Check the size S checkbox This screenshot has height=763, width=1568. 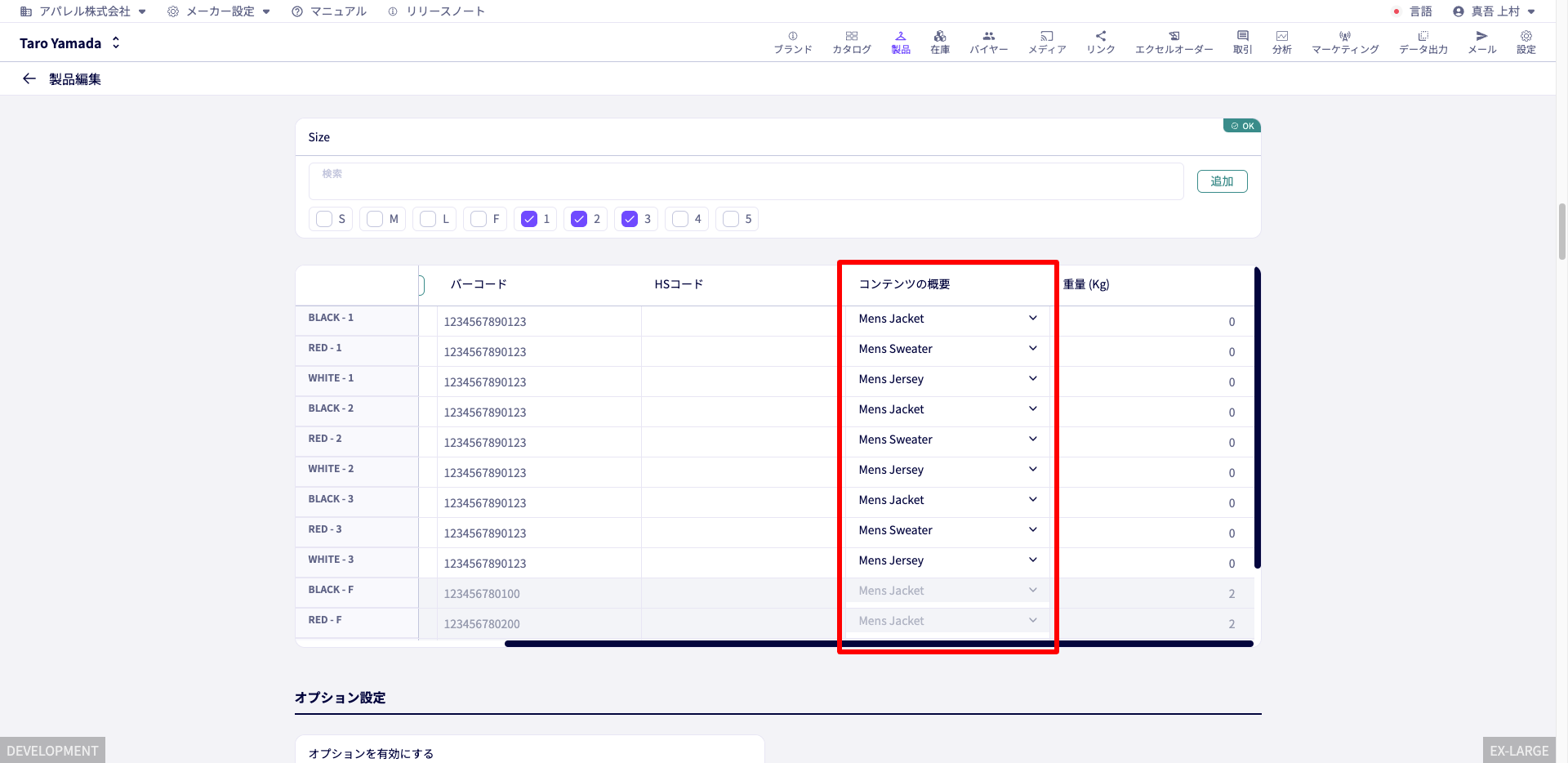pos(324,219)
